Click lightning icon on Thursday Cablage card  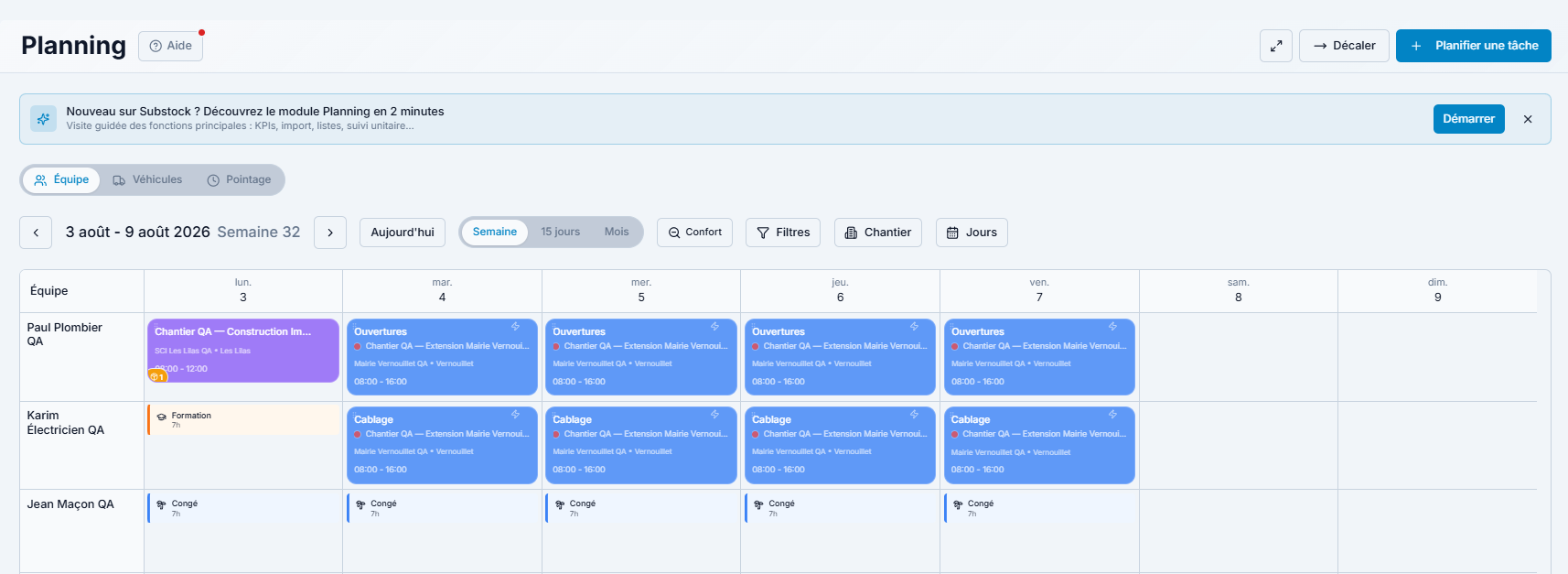pyautogui.click(x=914, y=415)
